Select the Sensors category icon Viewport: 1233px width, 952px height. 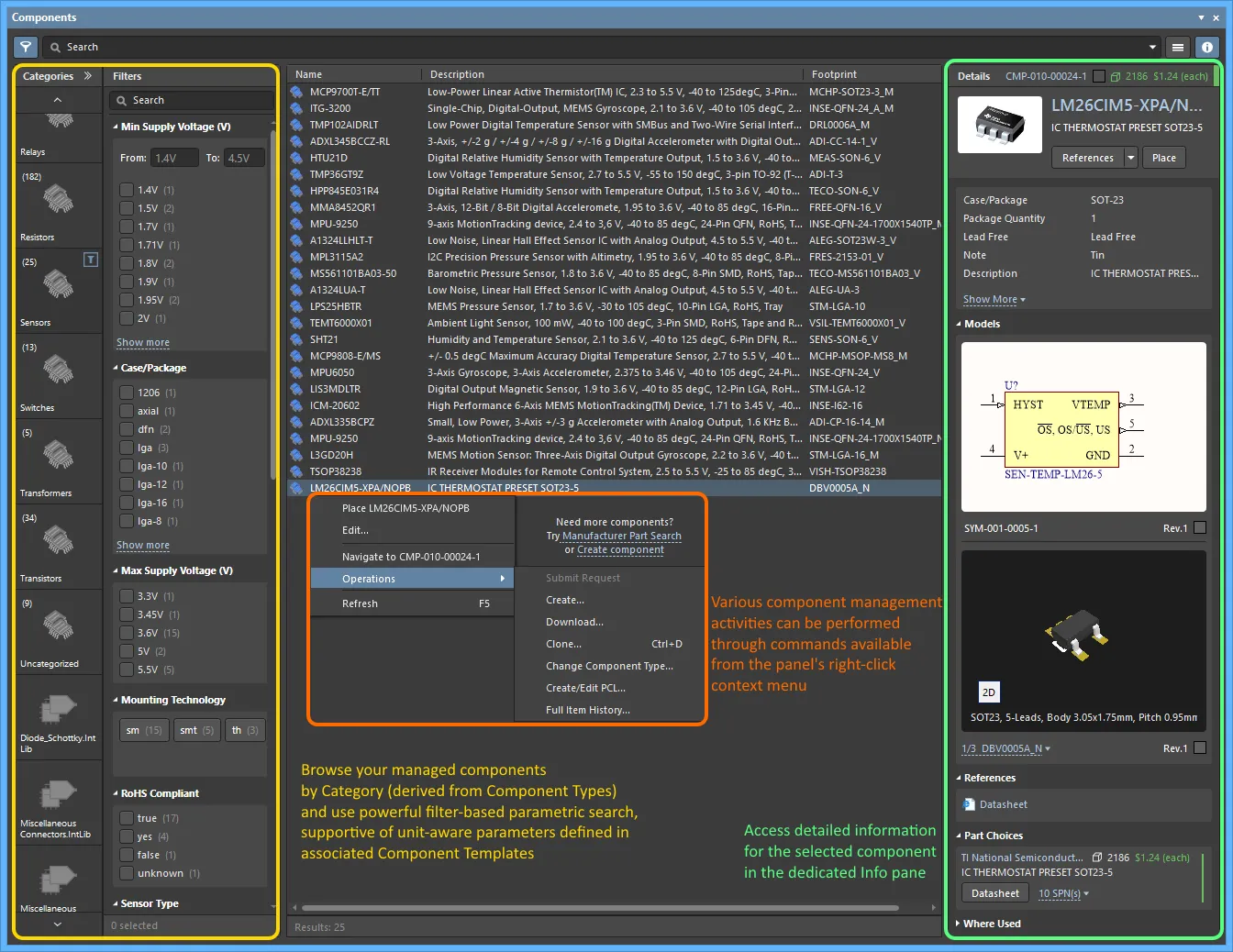point(58,283)
